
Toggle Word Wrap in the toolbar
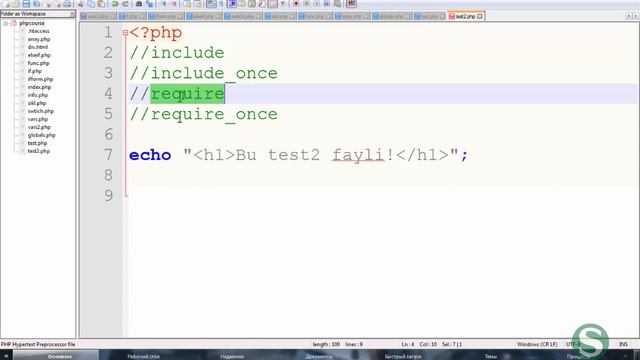point(211,4)
